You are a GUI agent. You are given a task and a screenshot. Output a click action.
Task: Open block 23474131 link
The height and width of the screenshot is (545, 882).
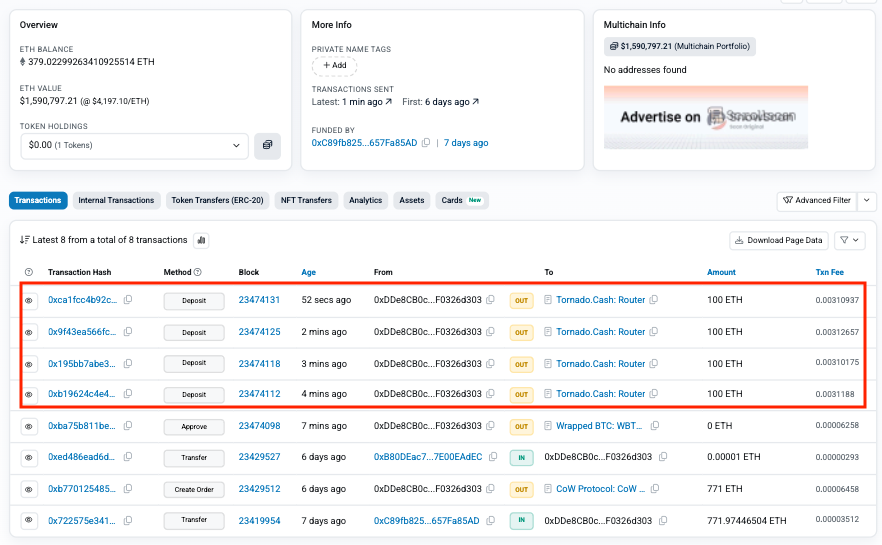coord(259,300)
